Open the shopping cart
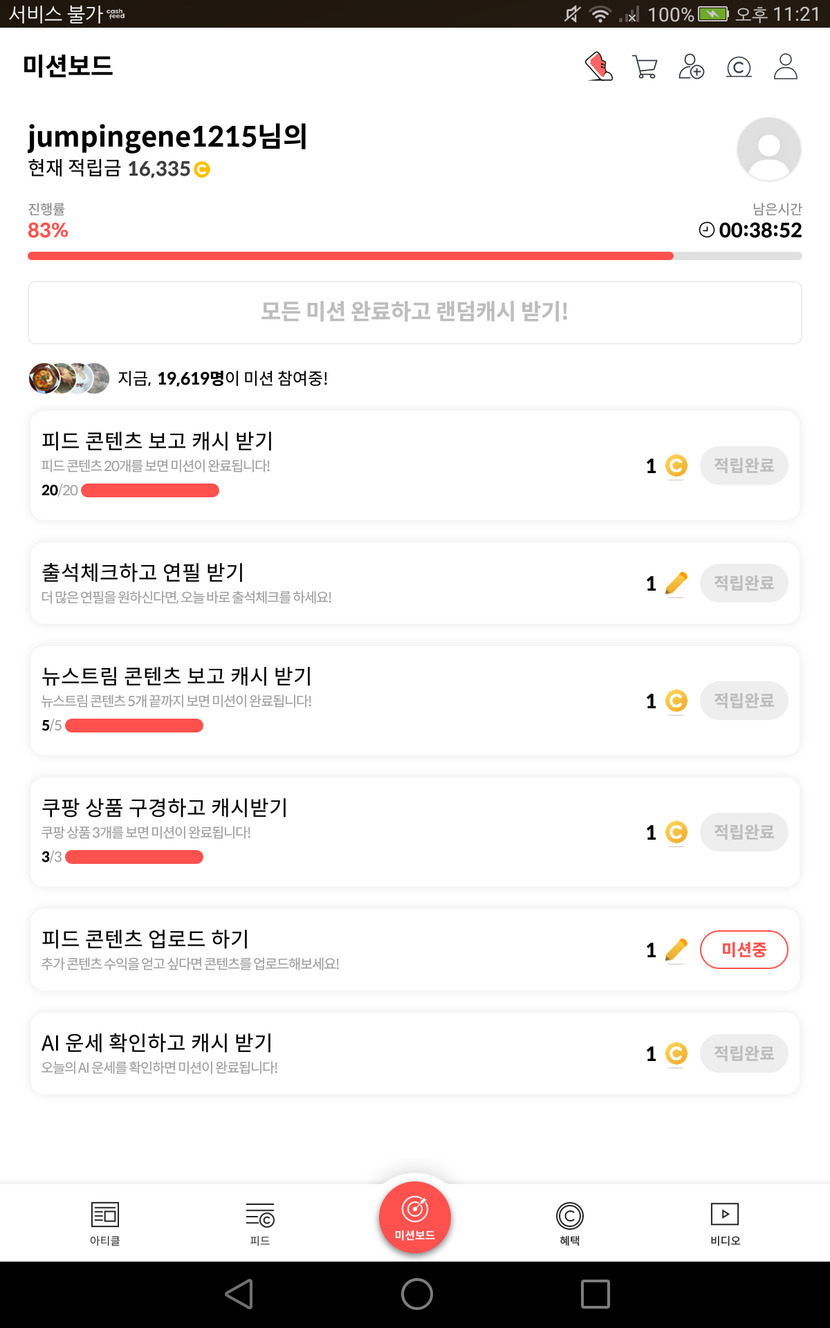 [645, 67]
